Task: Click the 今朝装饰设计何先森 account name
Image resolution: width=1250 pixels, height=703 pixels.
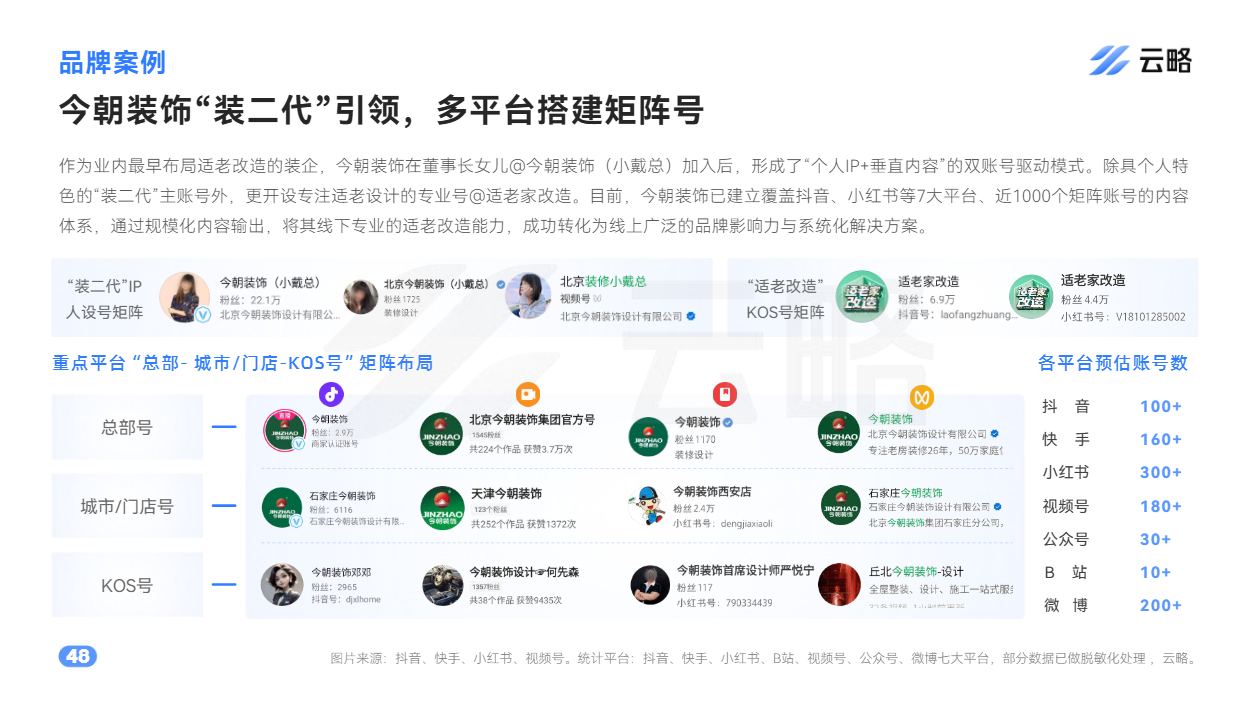Action: tap(524, 572)
